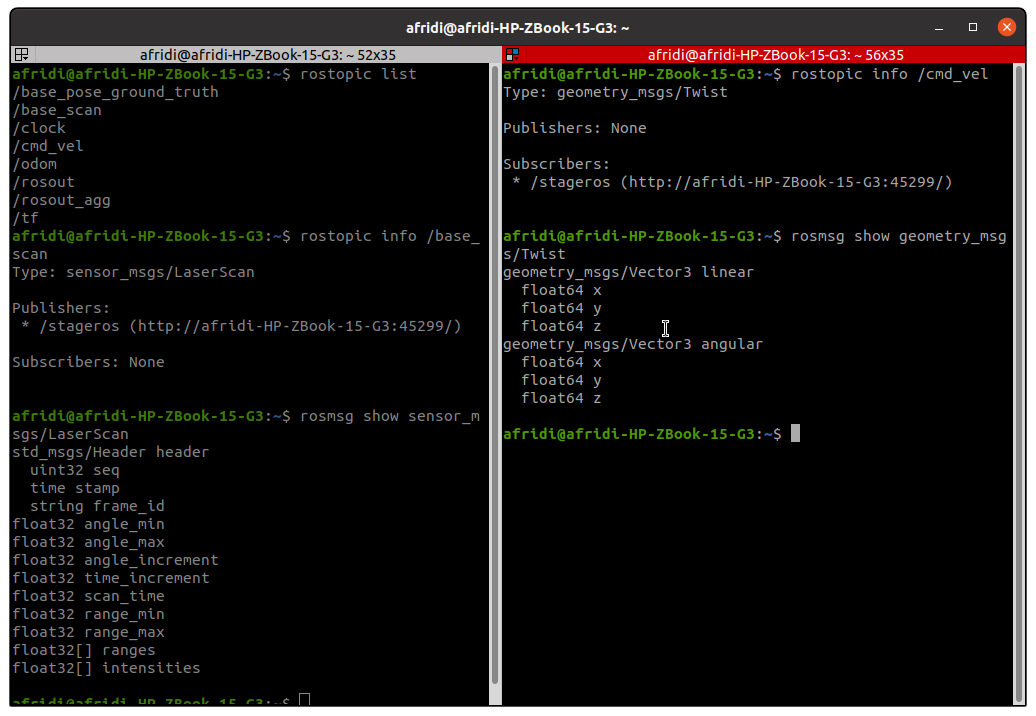Click 'Type: sensor_msgs/LaserScan' line

133,271
